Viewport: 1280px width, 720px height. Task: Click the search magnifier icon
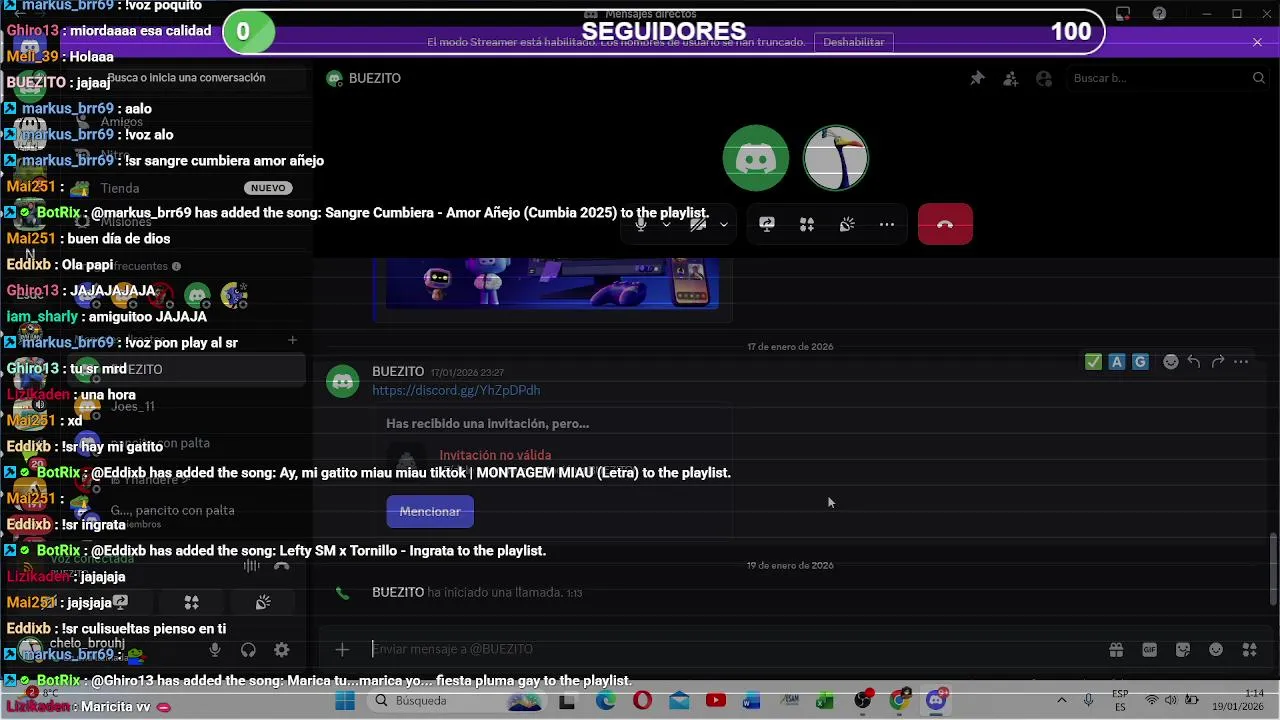coord(1259,78)
